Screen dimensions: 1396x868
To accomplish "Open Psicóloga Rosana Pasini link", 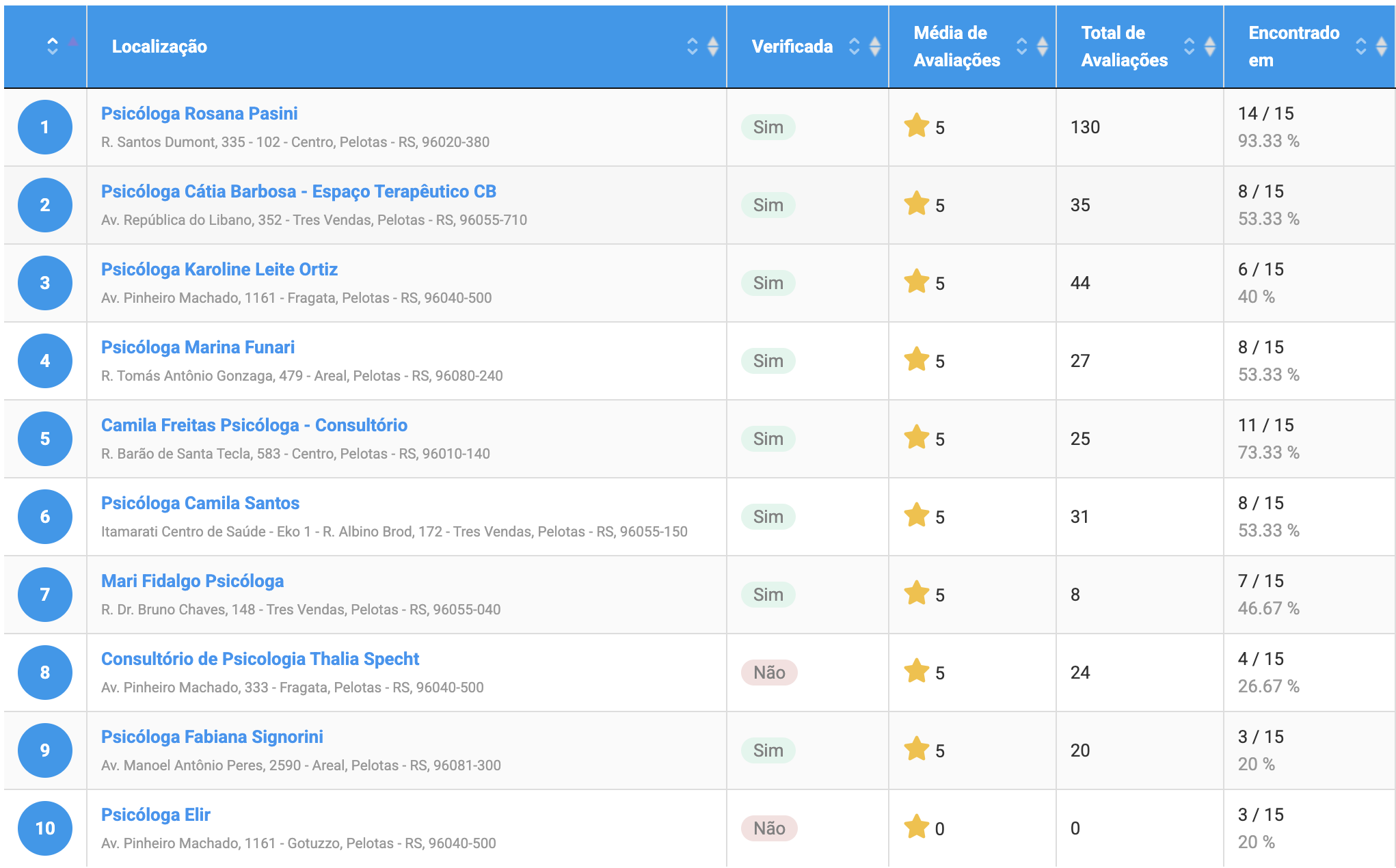I will pos(200,113).
